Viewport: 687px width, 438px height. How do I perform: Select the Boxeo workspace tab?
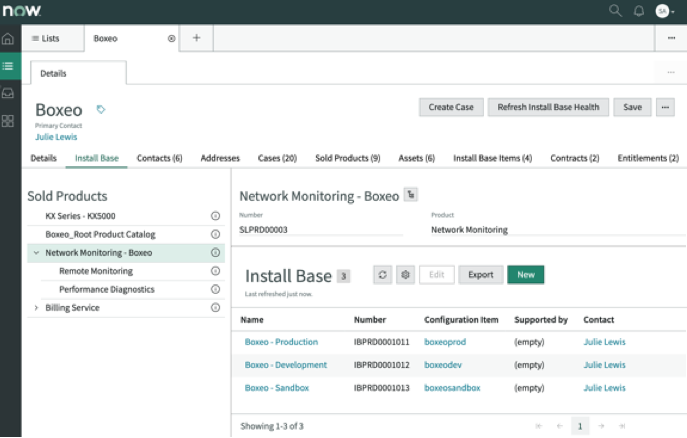pos(131,39)
